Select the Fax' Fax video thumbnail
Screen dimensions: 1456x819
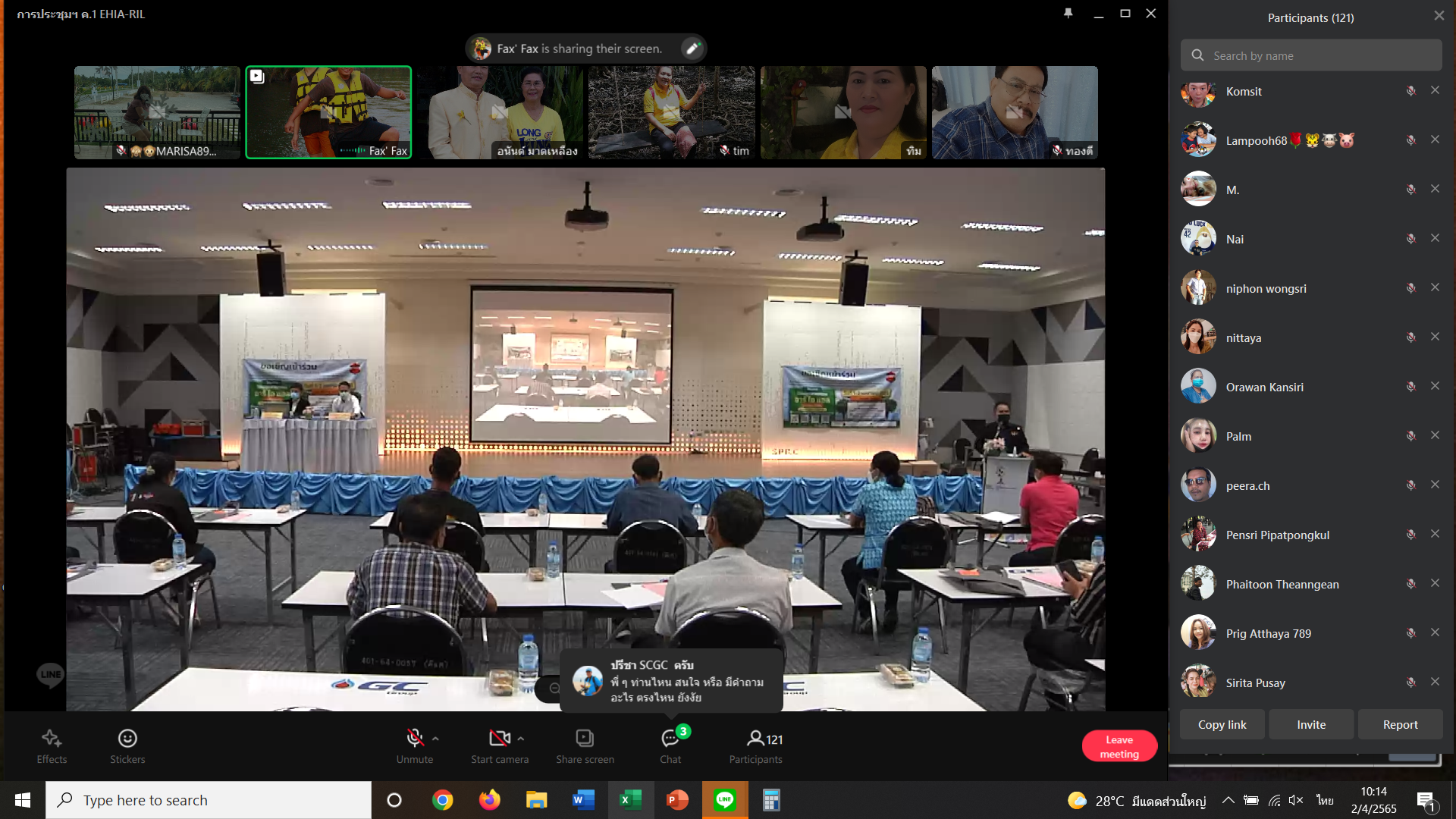click(328, 112)
